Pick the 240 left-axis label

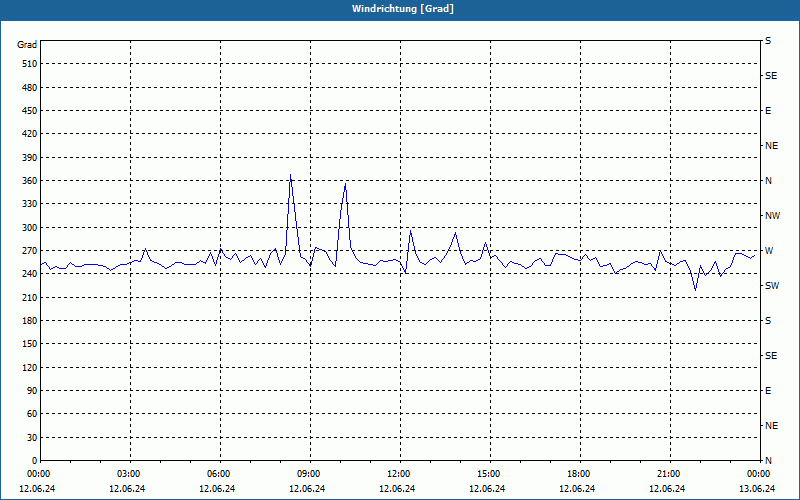point(30,274)
